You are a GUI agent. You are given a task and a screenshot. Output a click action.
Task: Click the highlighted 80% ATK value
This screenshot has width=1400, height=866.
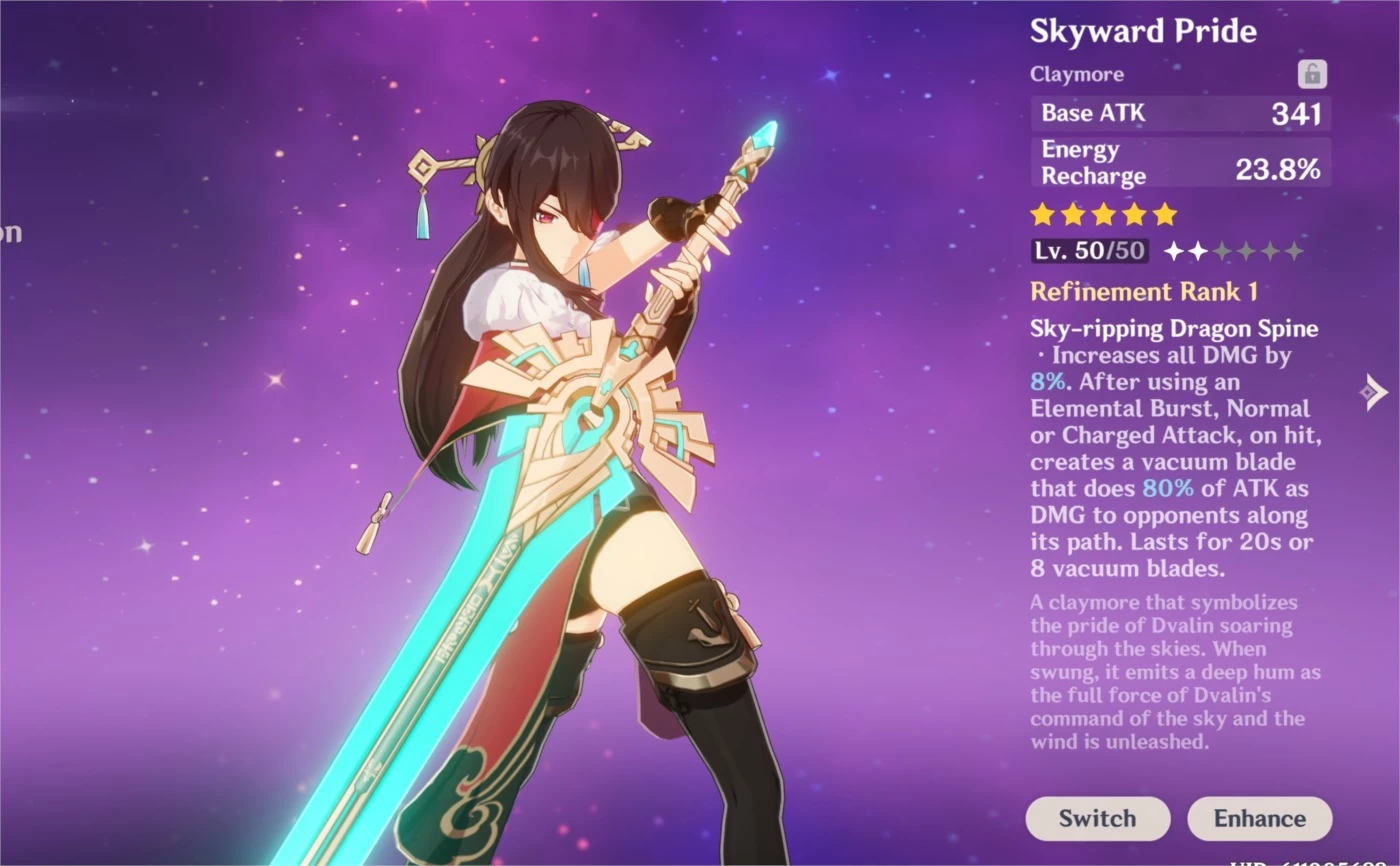(x=1168, y=489)
